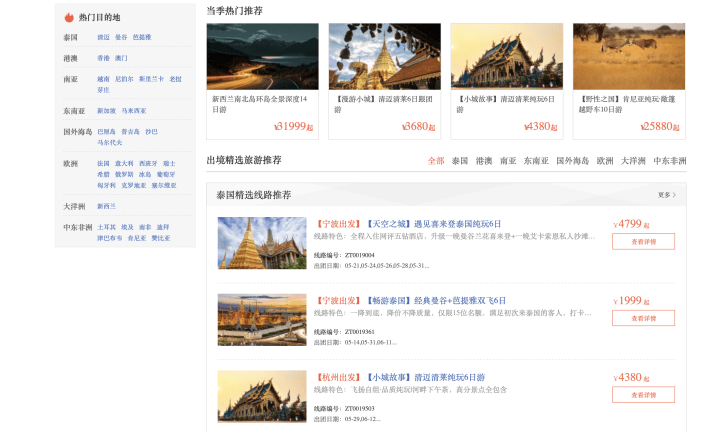Viewport: 720px width, 432px height.
Task: Click the flame icon beside 热门目的地
Action: tap(69, 17)
